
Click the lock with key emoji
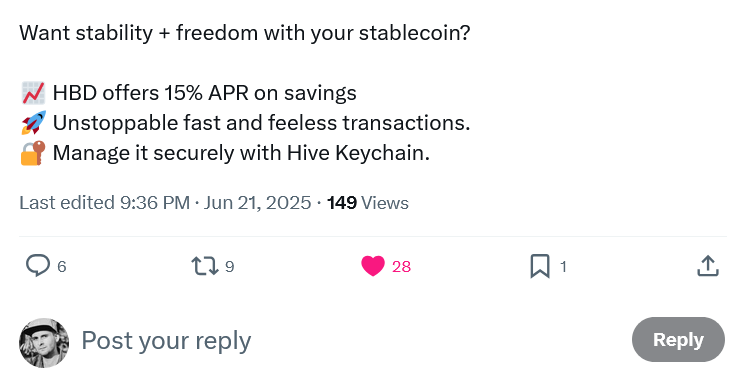pos(33,153)
